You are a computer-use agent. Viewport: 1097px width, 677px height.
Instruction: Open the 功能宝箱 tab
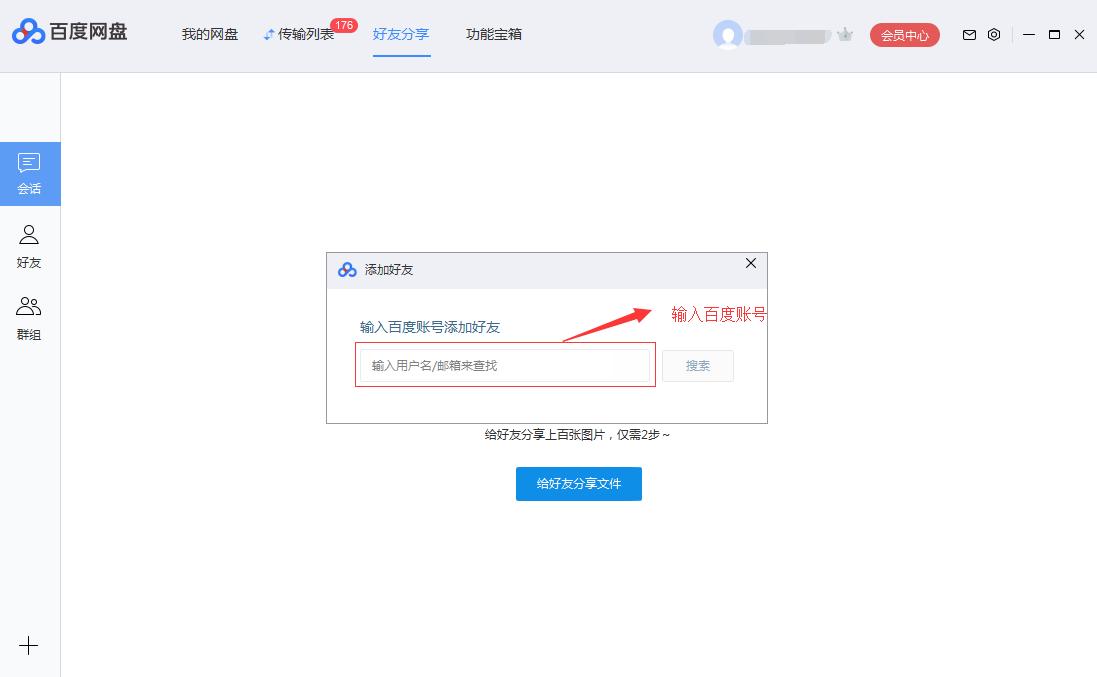pyautogui.click(x=493, y=33)
